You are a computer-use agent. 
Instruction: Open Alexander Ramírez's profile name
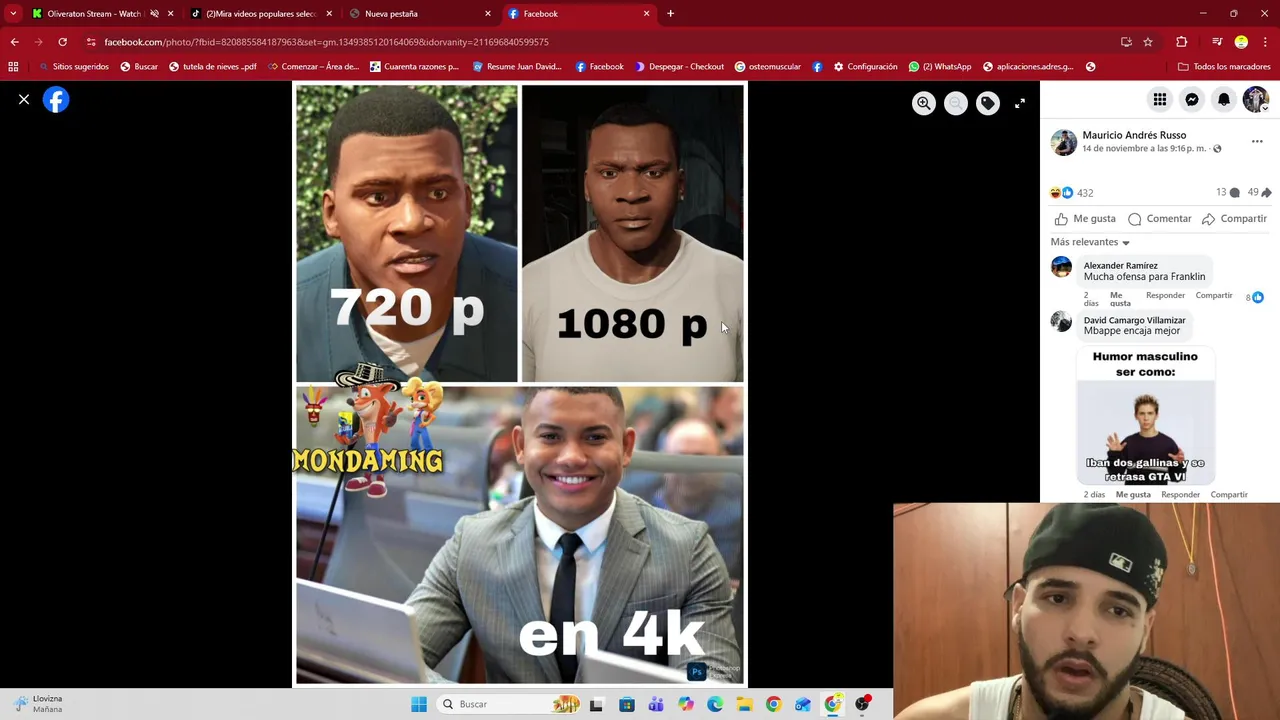tap(1120, 266)
